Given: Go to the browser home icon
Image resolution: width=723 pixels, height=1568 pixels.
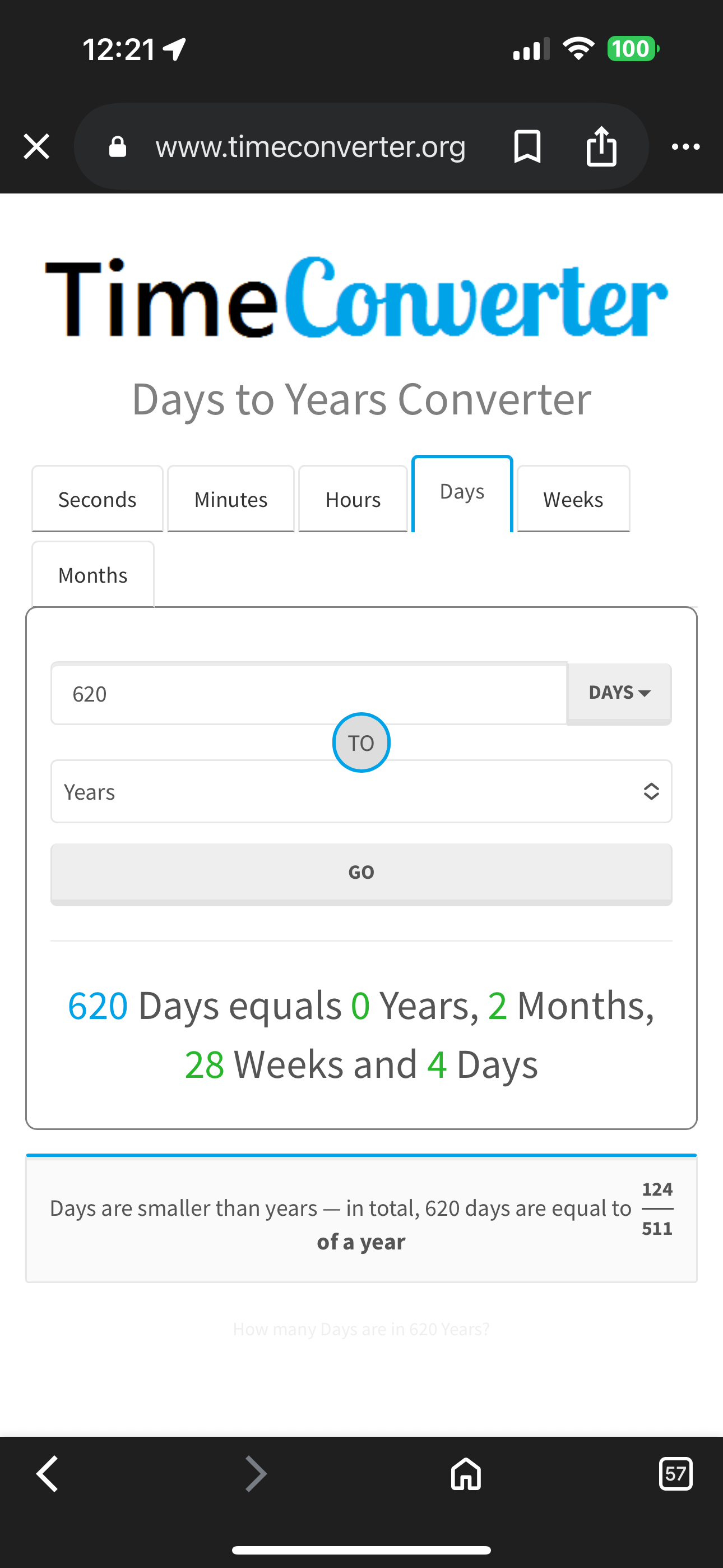Looking at the screenshot, I should coord(466,1474).
